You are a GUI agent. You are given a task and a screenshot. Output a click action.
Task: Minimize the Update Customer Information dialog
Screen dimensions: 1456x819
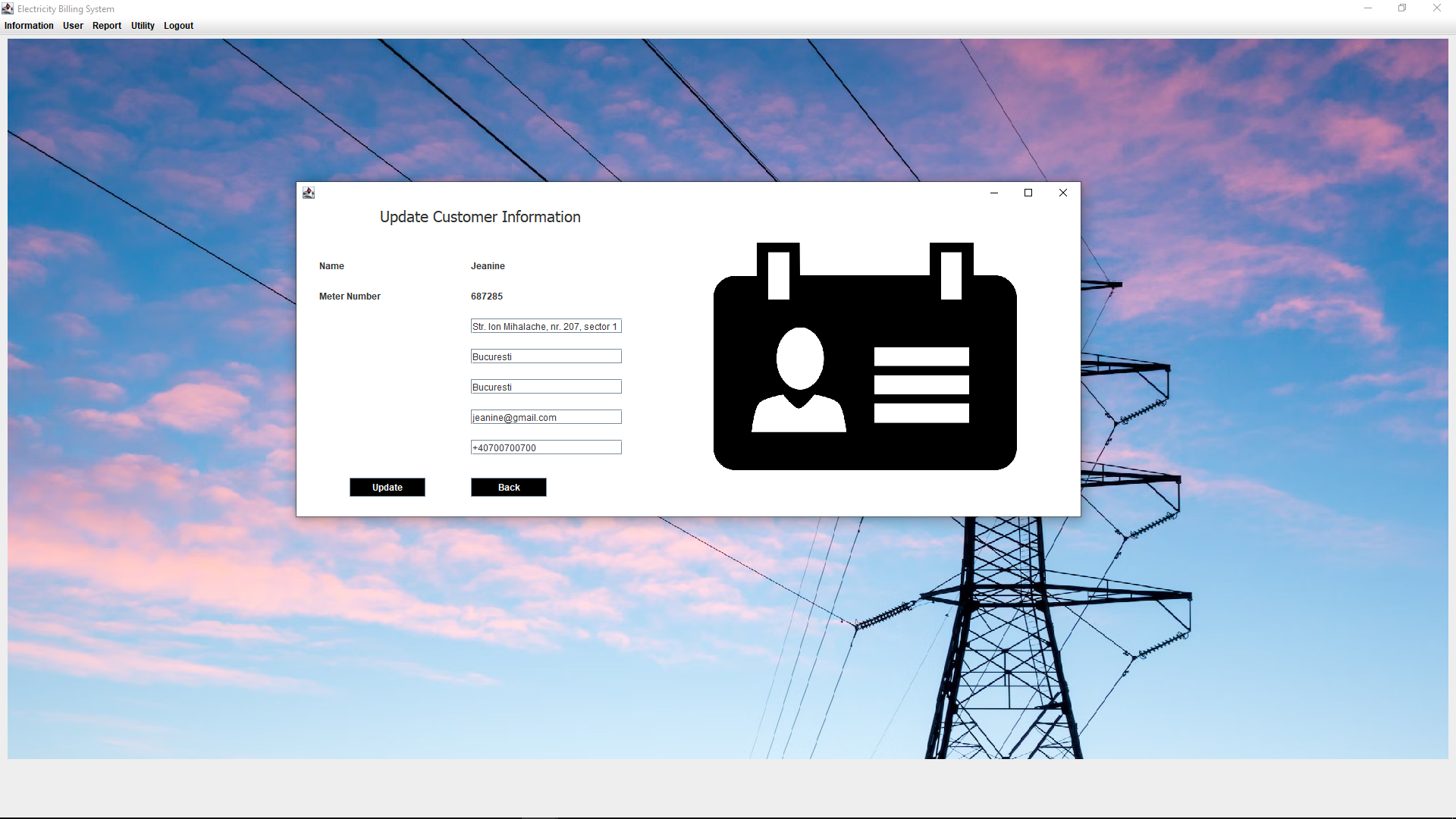coord(994,193)
